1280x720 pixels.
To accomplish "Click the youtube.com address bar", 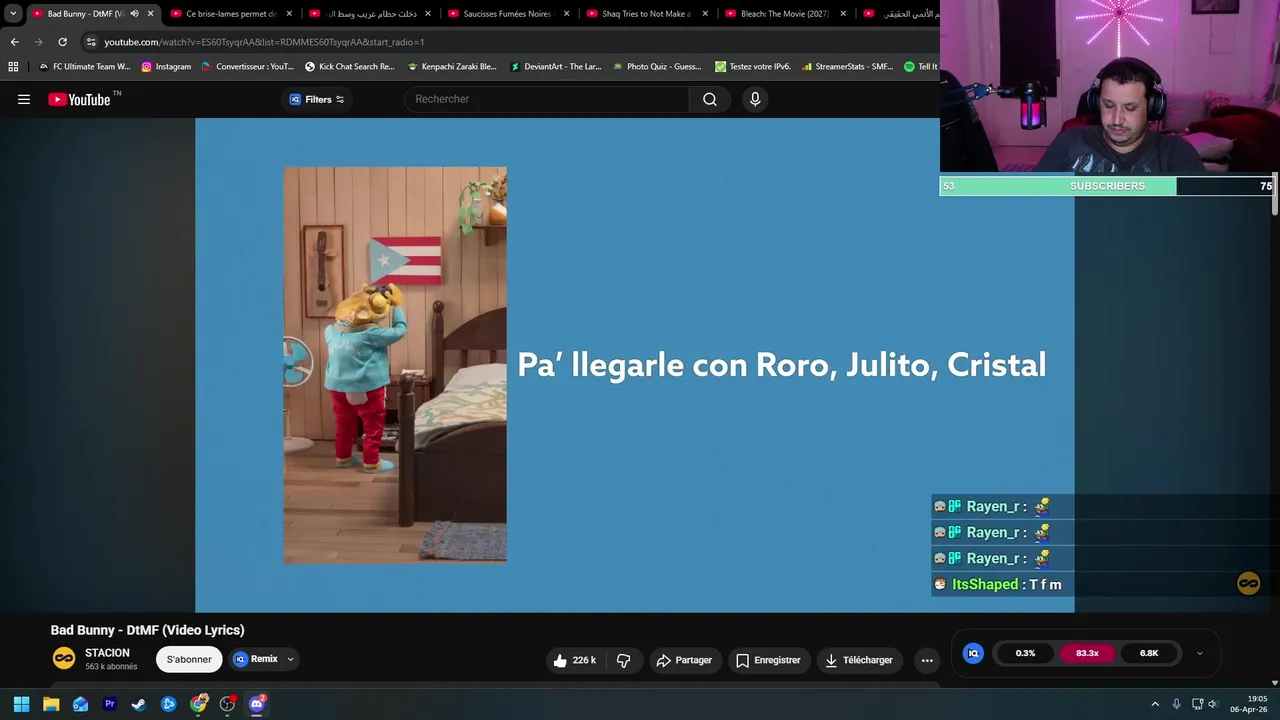I will pyautogui.click(x=264, y=42).
